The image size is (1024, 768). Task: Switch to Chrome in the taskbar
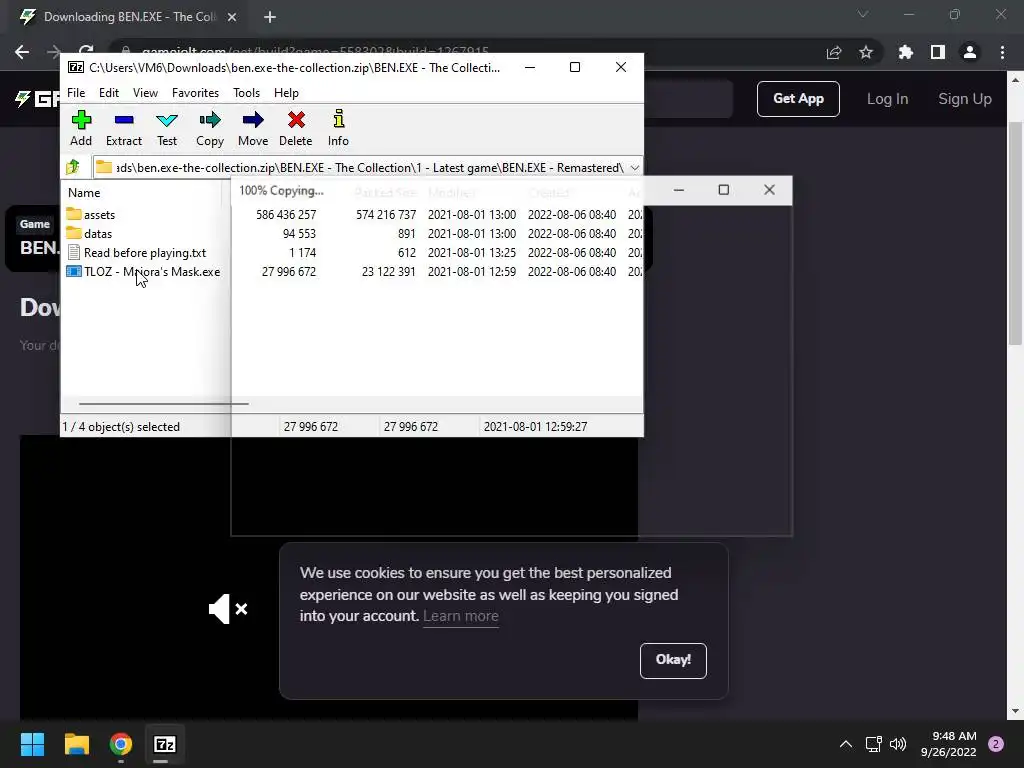click(x=121, y=744)
